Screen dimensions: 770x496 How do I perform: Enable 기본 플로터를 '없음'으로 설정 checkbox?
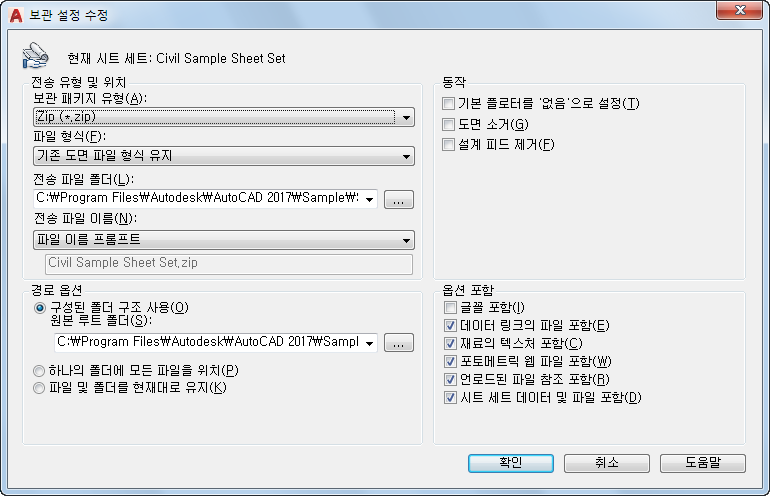[448, 104]
